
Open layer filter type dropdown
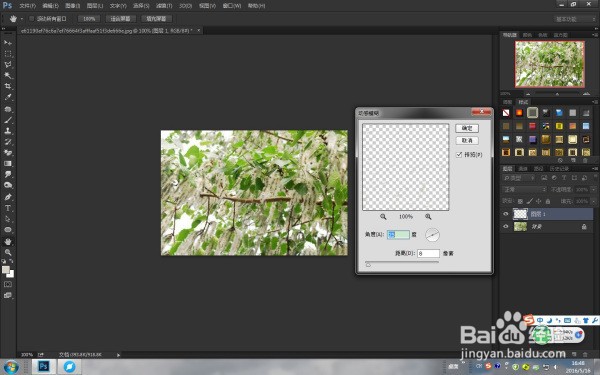tap(518, 178)
